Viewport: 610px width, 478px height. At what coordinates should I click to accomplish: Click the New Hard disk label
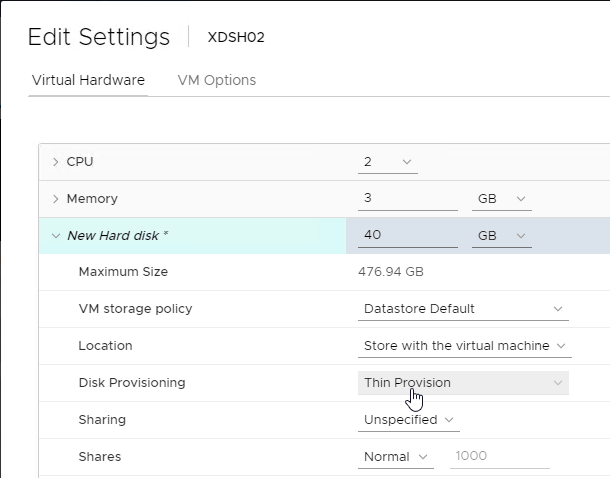117,236
